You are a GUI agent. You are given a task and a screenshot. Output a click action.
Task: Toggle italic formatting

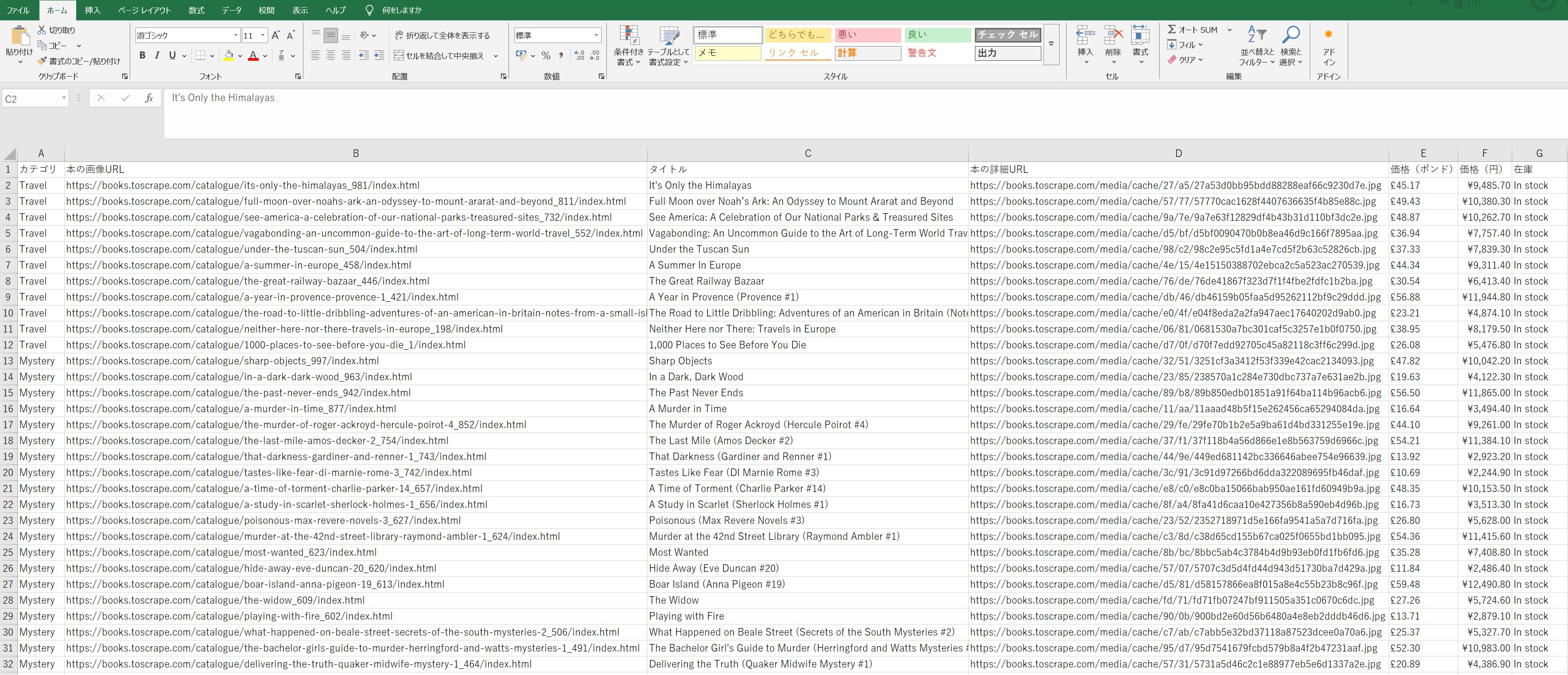tap(158, 55)
